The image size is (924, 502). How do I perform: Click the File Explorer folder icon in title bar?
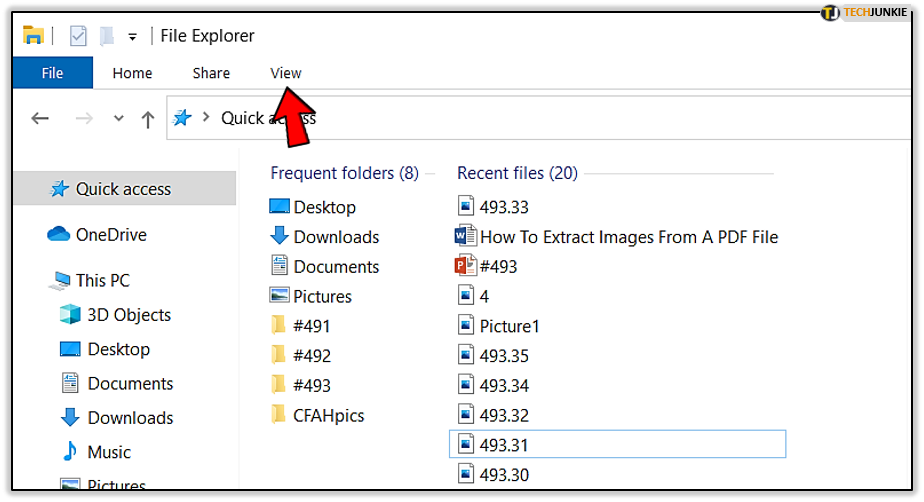[33, 36]
